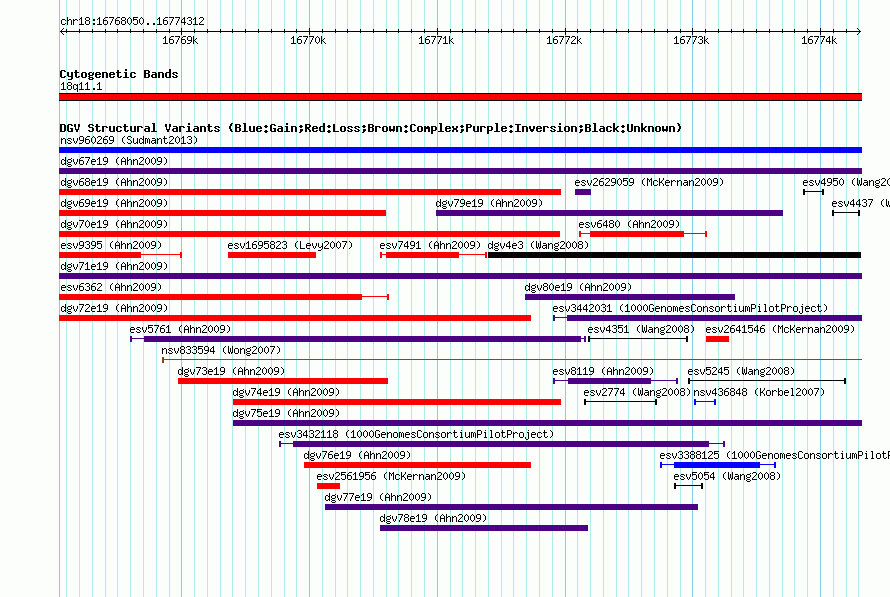Click the esv1695823 (Levy2007) label
Viewport: 890px width, 597px height.
[290, 245]
